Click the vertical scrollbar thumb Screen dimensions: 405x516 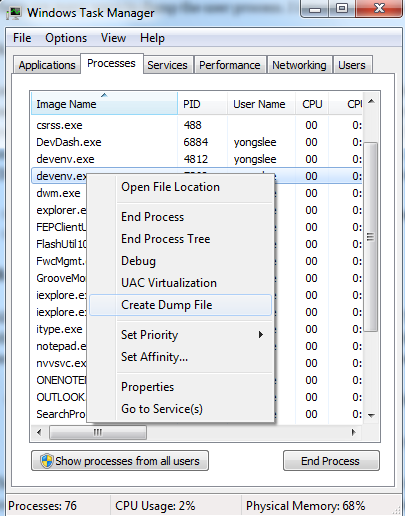click(371, 237)
